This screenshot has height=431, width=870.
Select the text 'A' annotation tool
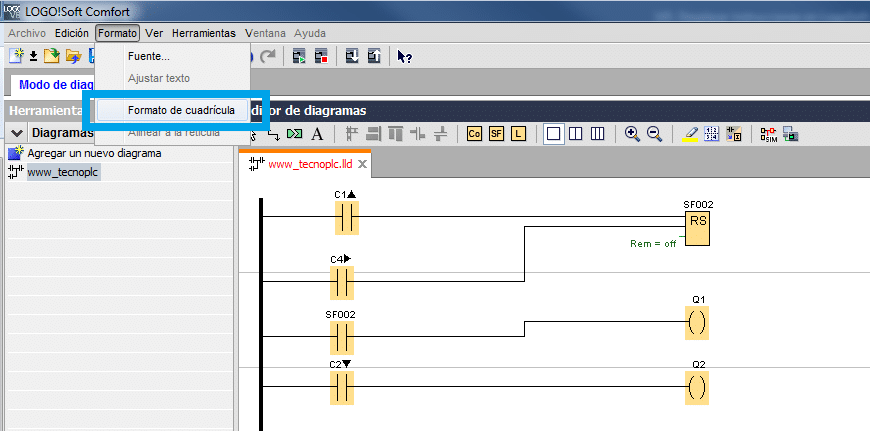317,134
